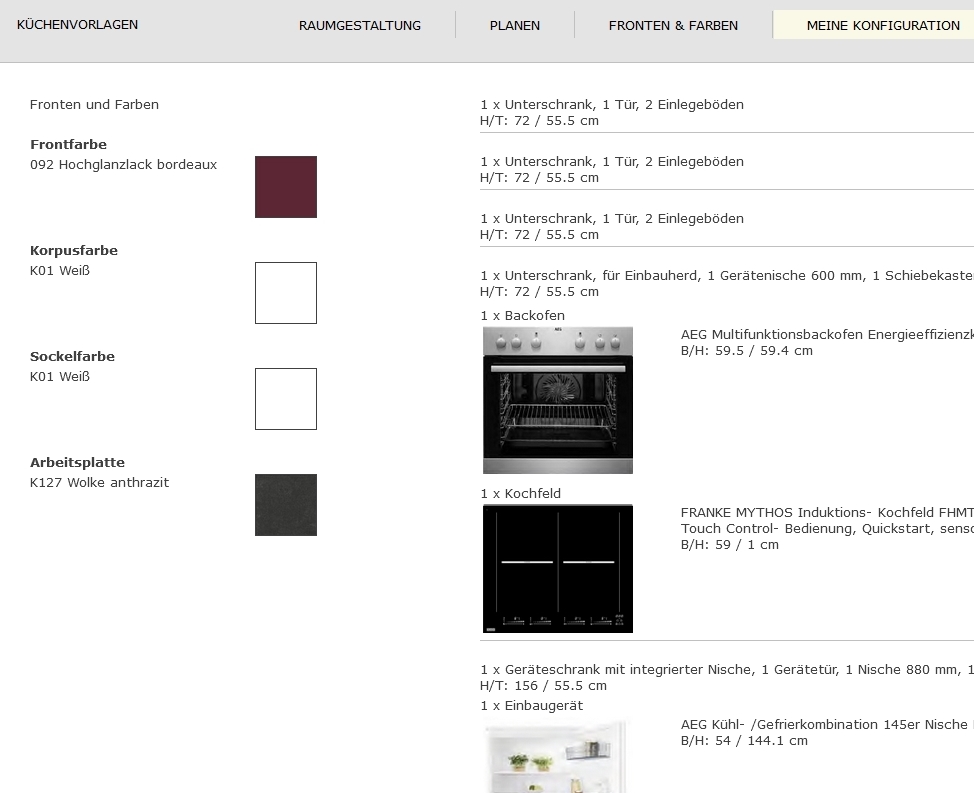Image resolution: width=974 pixels, height=793 pixels.
Task: Click the 1 x Einbaugerät label
Action: pyautogui.click(x=532, y=705)
